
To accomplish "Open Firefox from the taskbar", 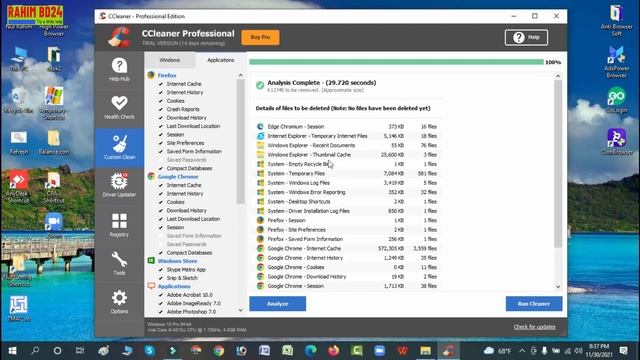I will 333,351.
